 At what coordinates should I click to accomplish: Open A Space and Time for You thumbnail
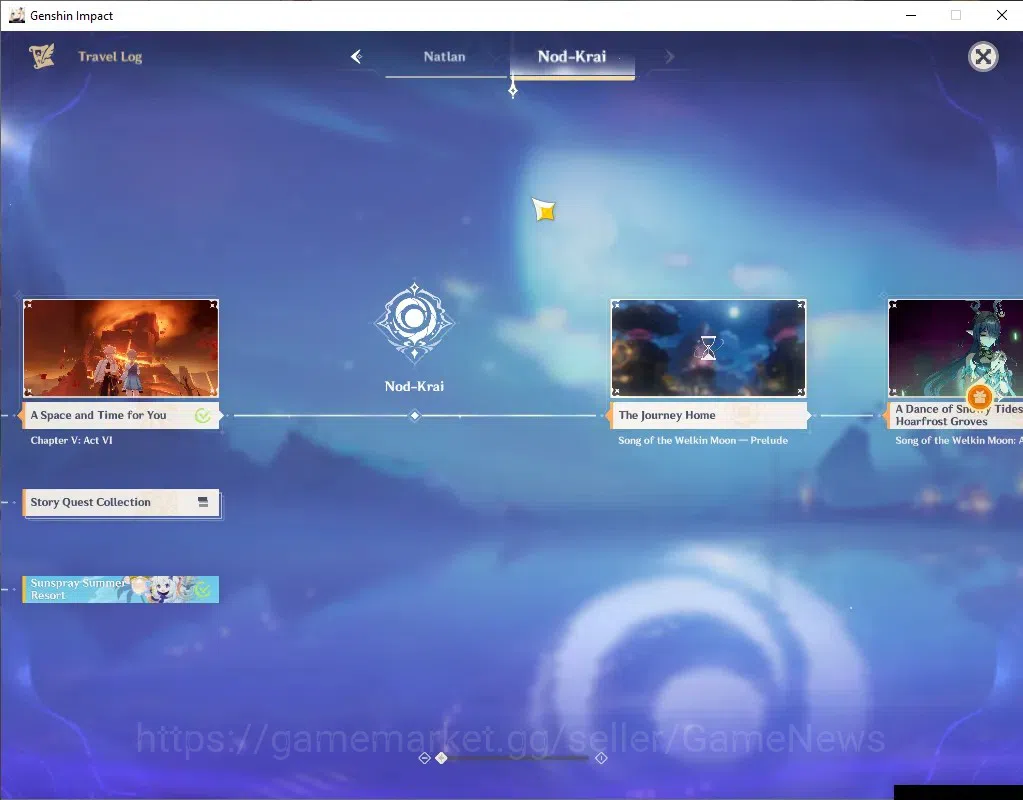pyautogui.click(x=121, y=348)
